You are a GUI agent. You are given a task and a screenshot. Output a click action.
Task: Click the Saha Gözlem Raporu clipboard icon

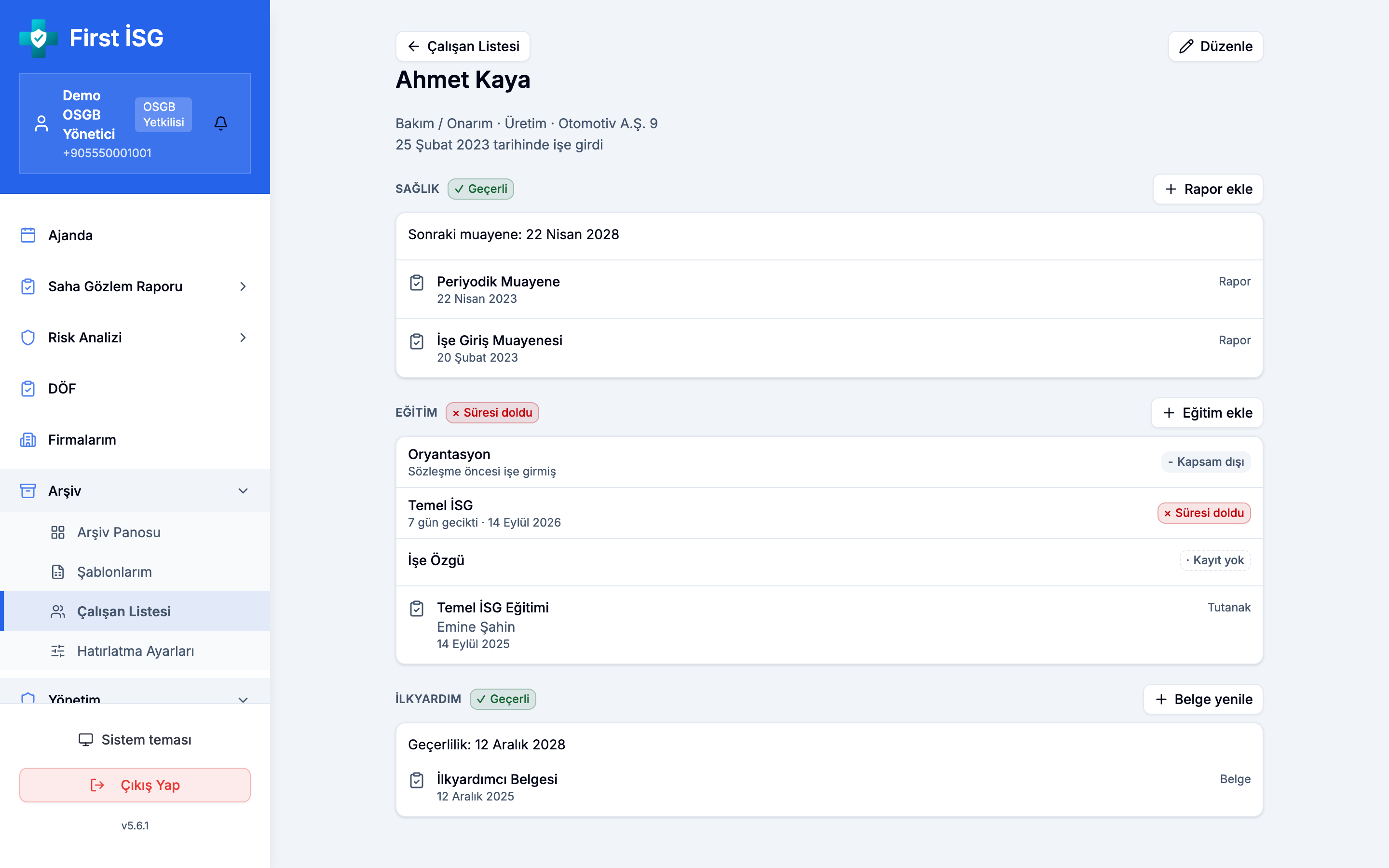tap(28, 286)
